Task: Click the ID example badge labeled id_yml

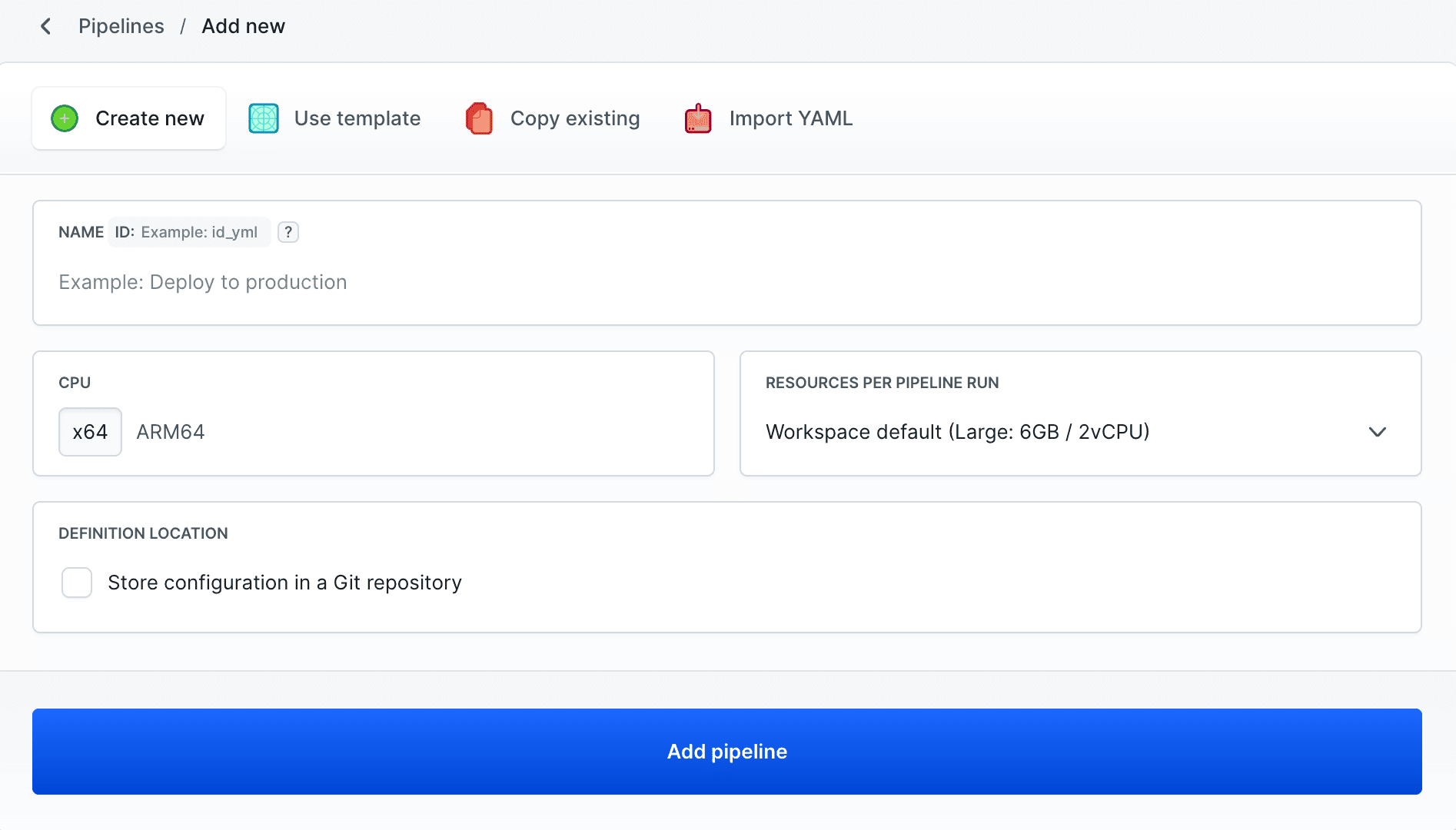Action: [189, 232]
